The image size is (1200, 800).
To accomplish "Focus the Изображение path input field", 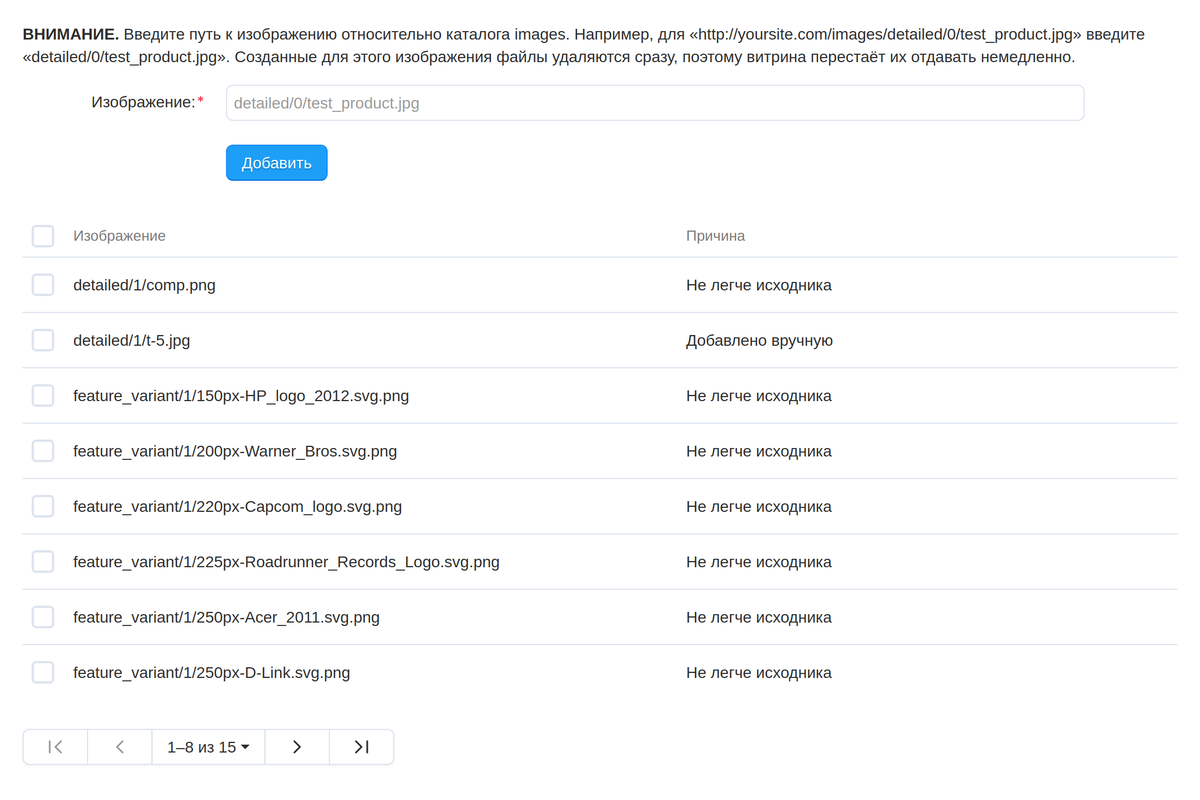I will point(655,103).
